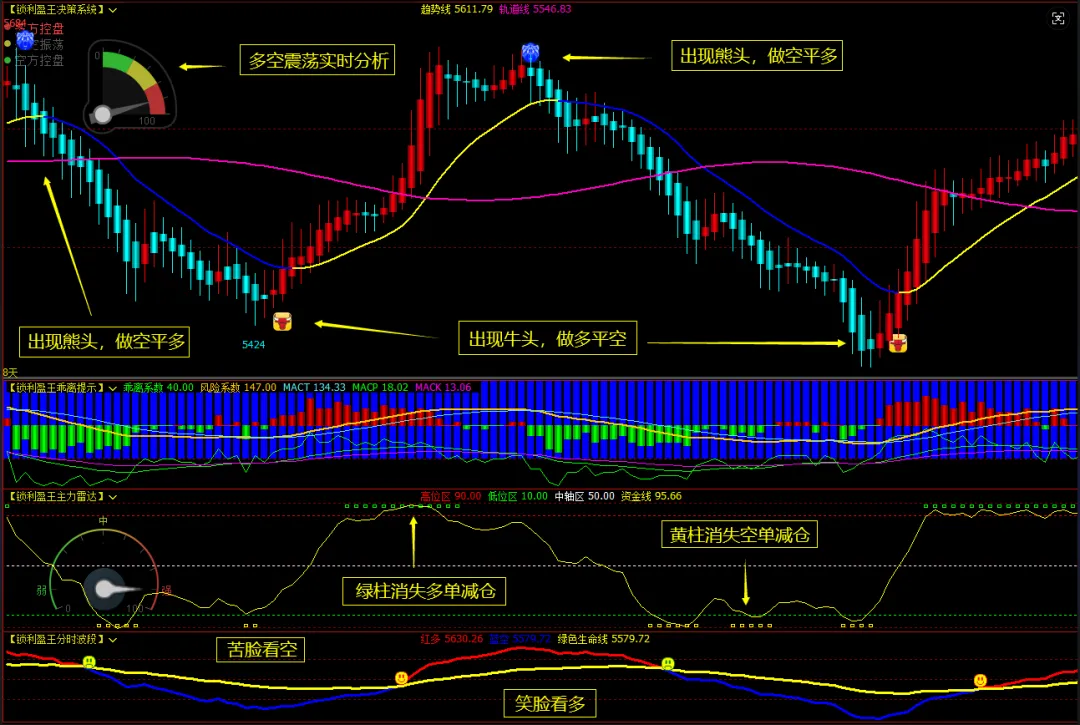
Task: Click the 绿色生命线 5579.72 value
Action: (x=603, y=639)
